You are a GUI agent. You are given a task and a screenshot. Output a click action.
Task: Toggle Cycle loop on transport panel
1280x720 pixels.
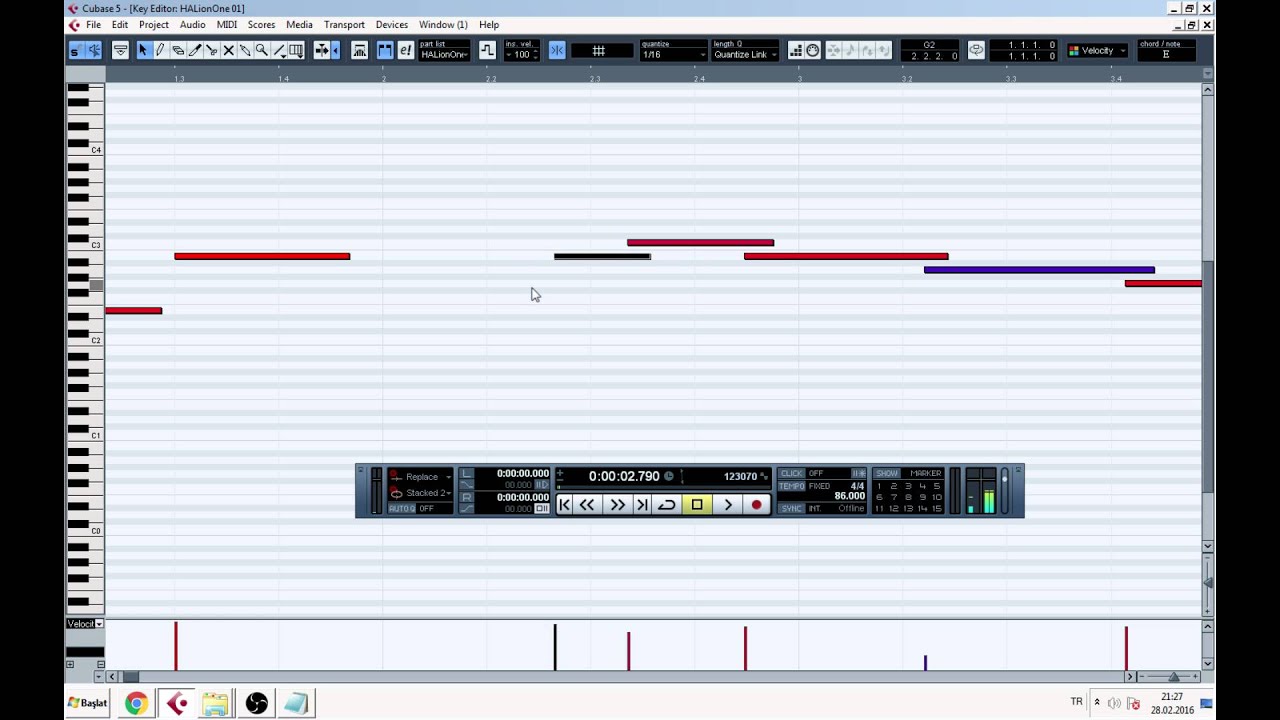(x=666, y=505)
